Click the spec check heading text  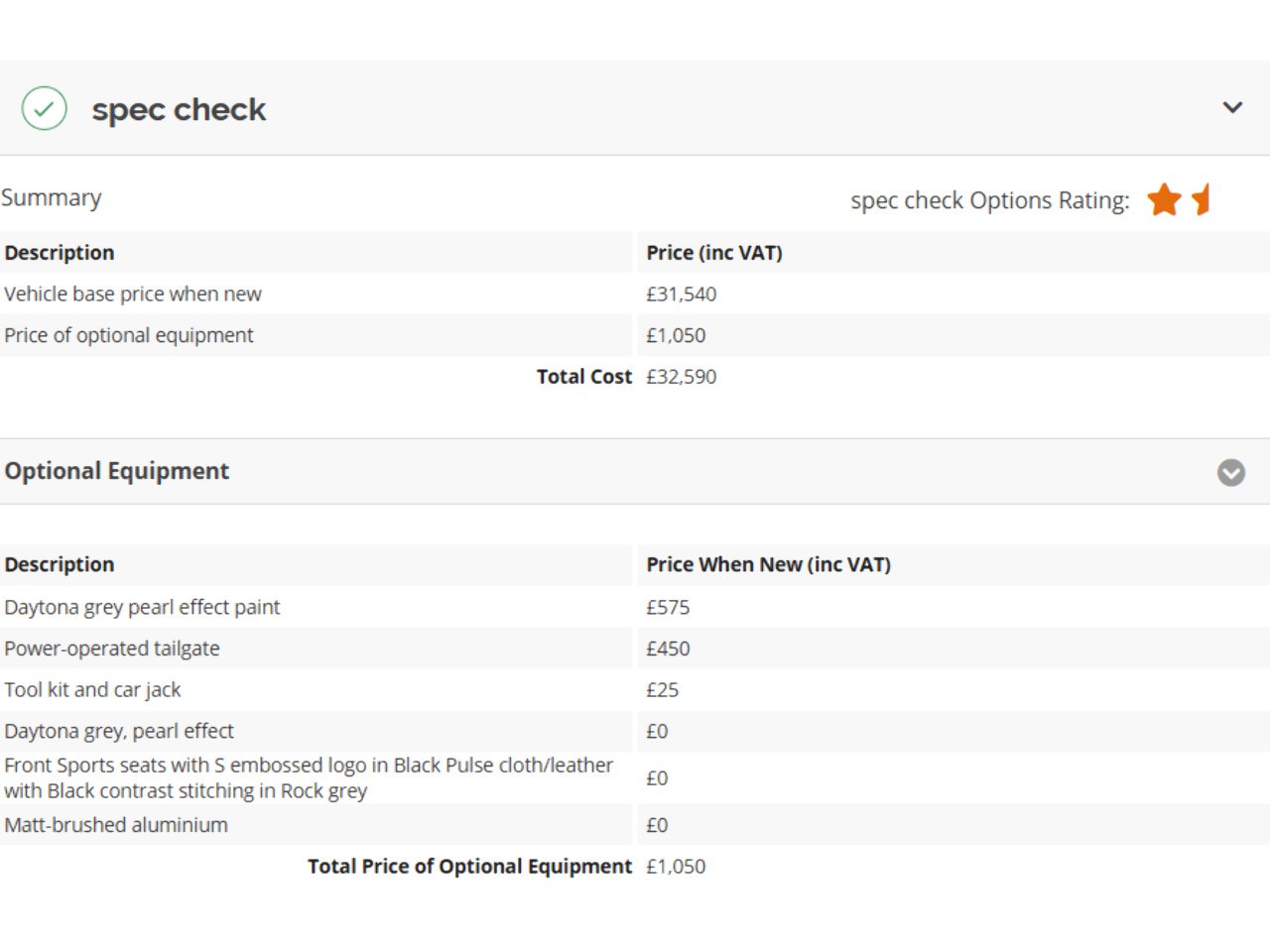click(179, 109)
